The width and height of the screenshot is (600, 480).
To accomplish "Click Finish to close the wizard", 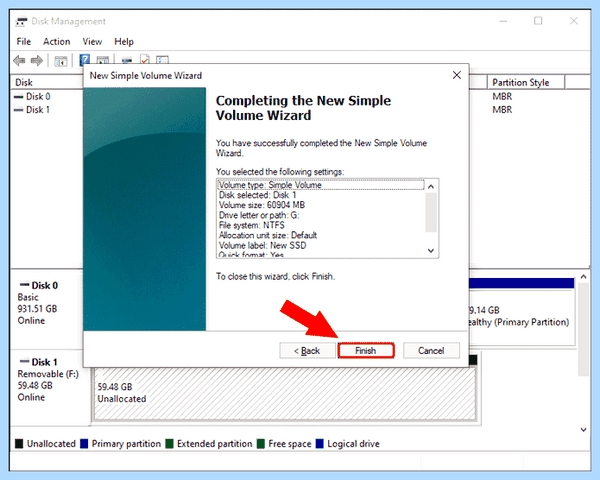I will (x=366, y=351).
